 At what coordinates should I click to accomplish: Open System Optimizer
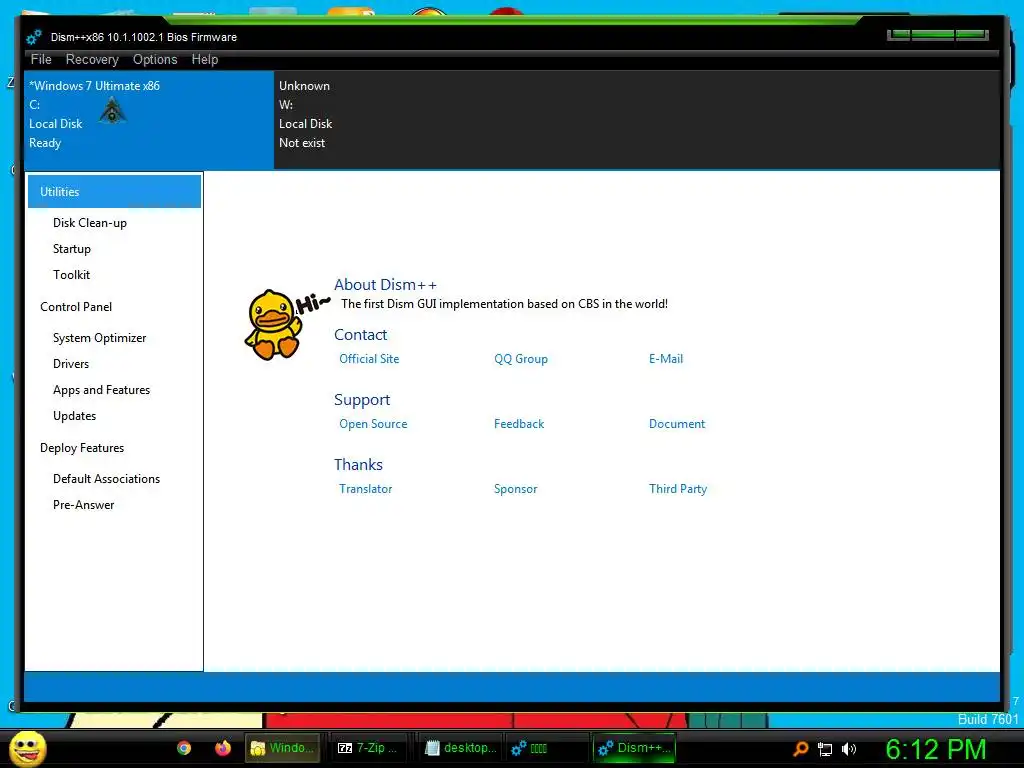coord(99,338)
